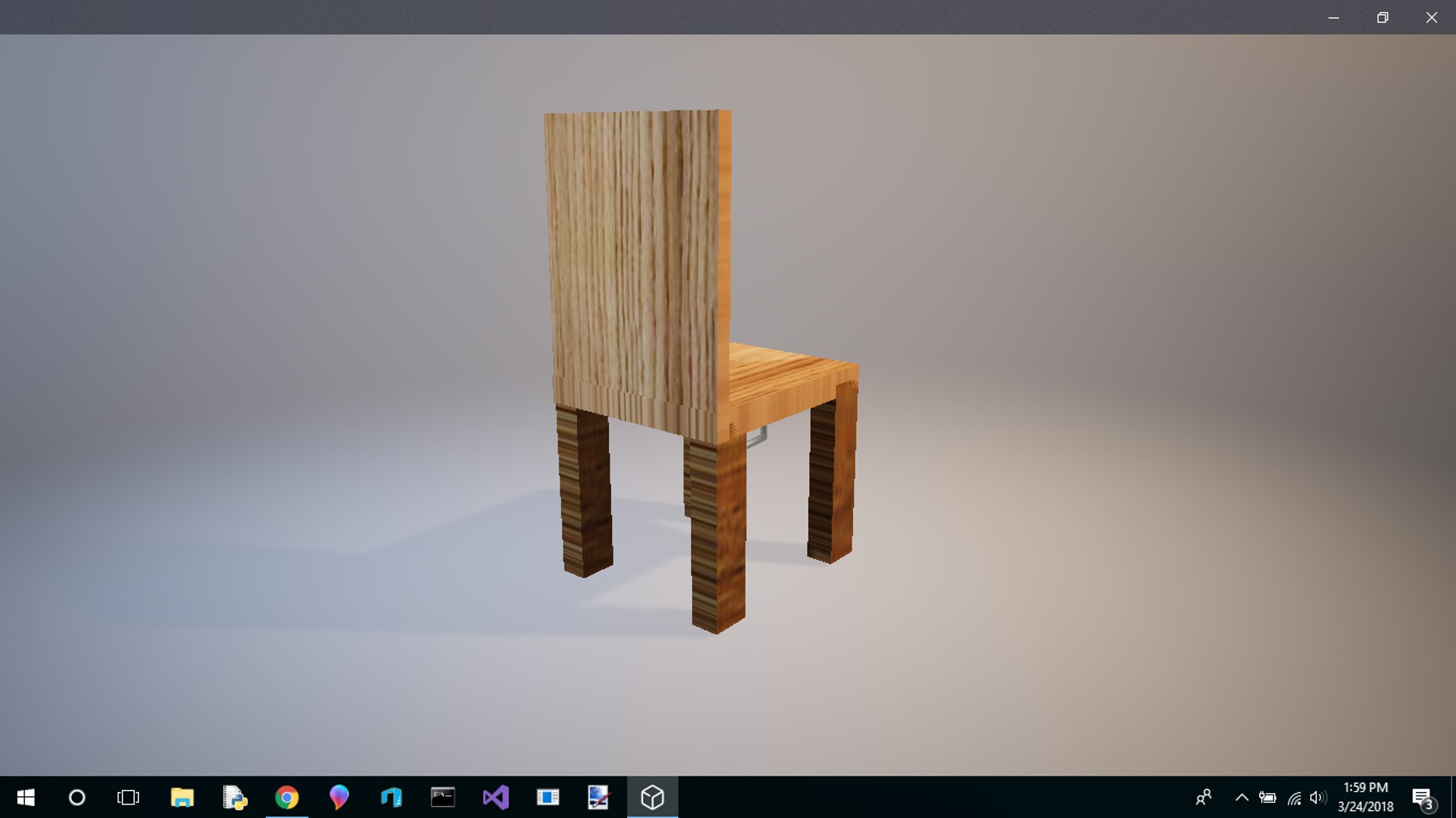Open Command Prompt from the taskbar

coord(443,798)
